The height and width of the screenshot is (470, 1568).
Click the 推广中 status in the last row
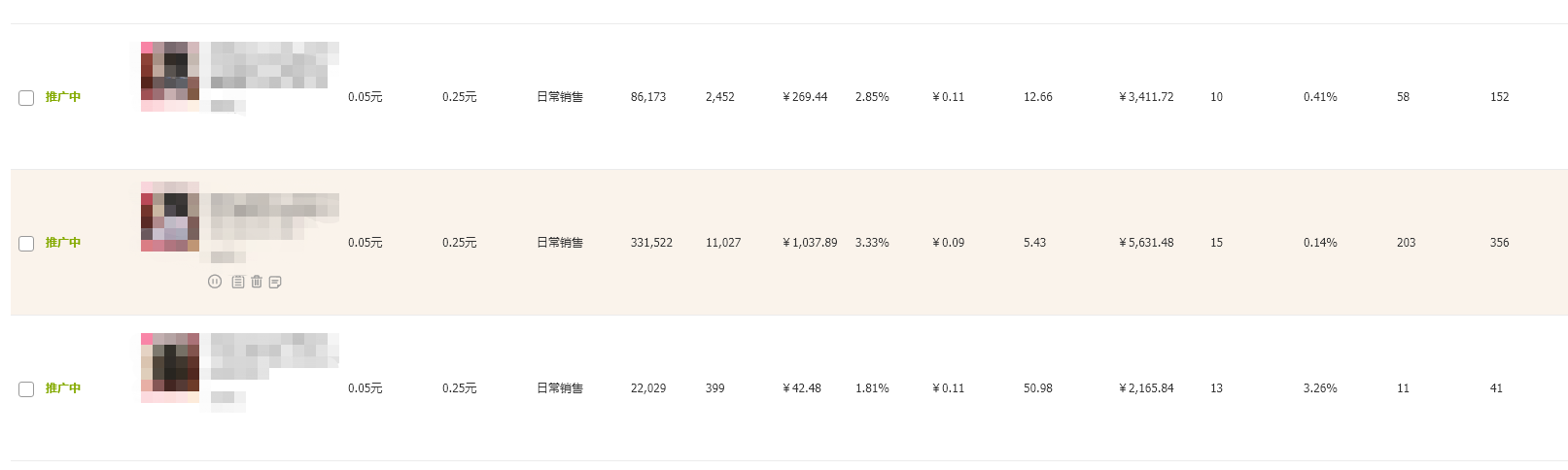[x=63, y=388]
